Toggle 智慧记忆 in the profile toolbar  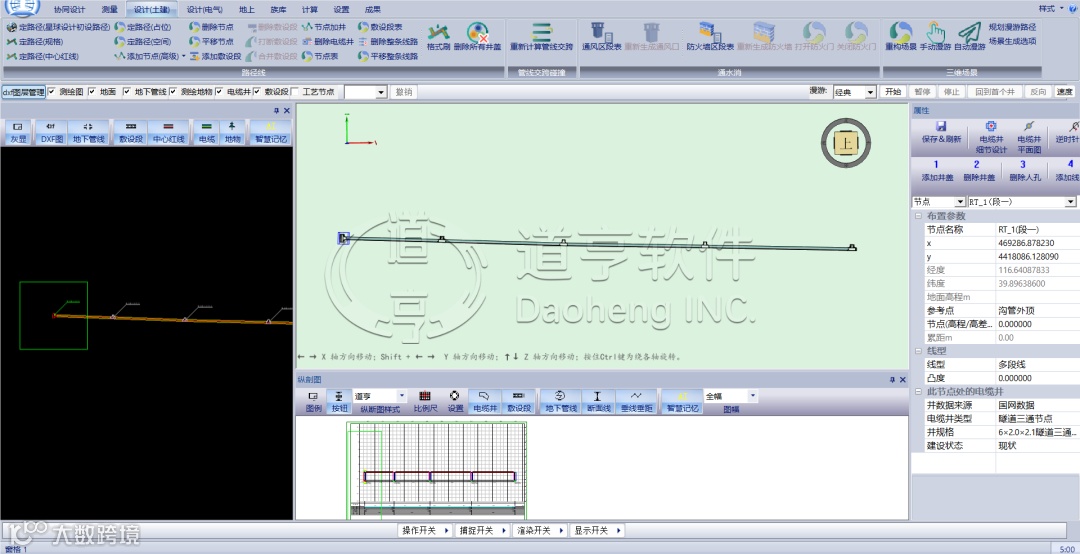pyautogui.click(x=682, y=402)
